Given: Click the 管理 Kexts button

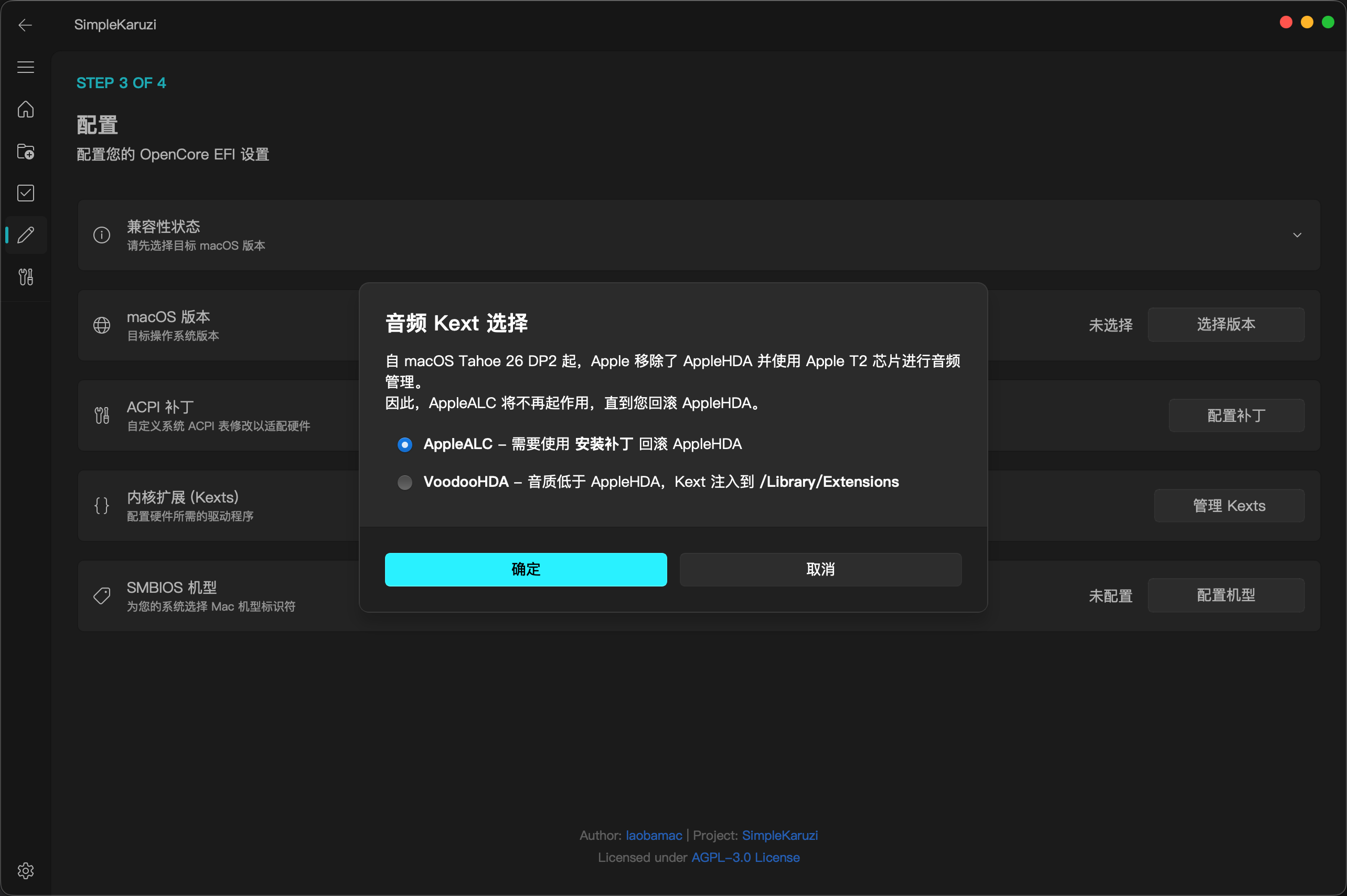Looking at the screenshot, I should coord(1229,506).
